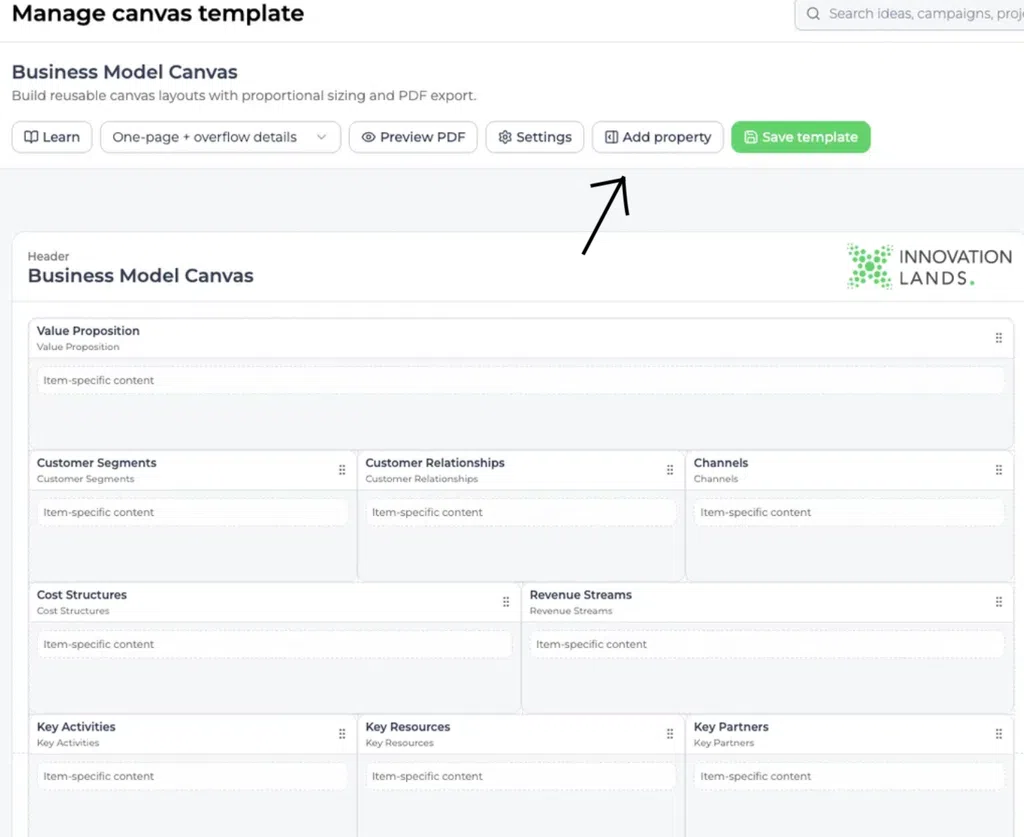Click the panel icon in Add property
This screenshot has height=837, width=1024.
611,137
